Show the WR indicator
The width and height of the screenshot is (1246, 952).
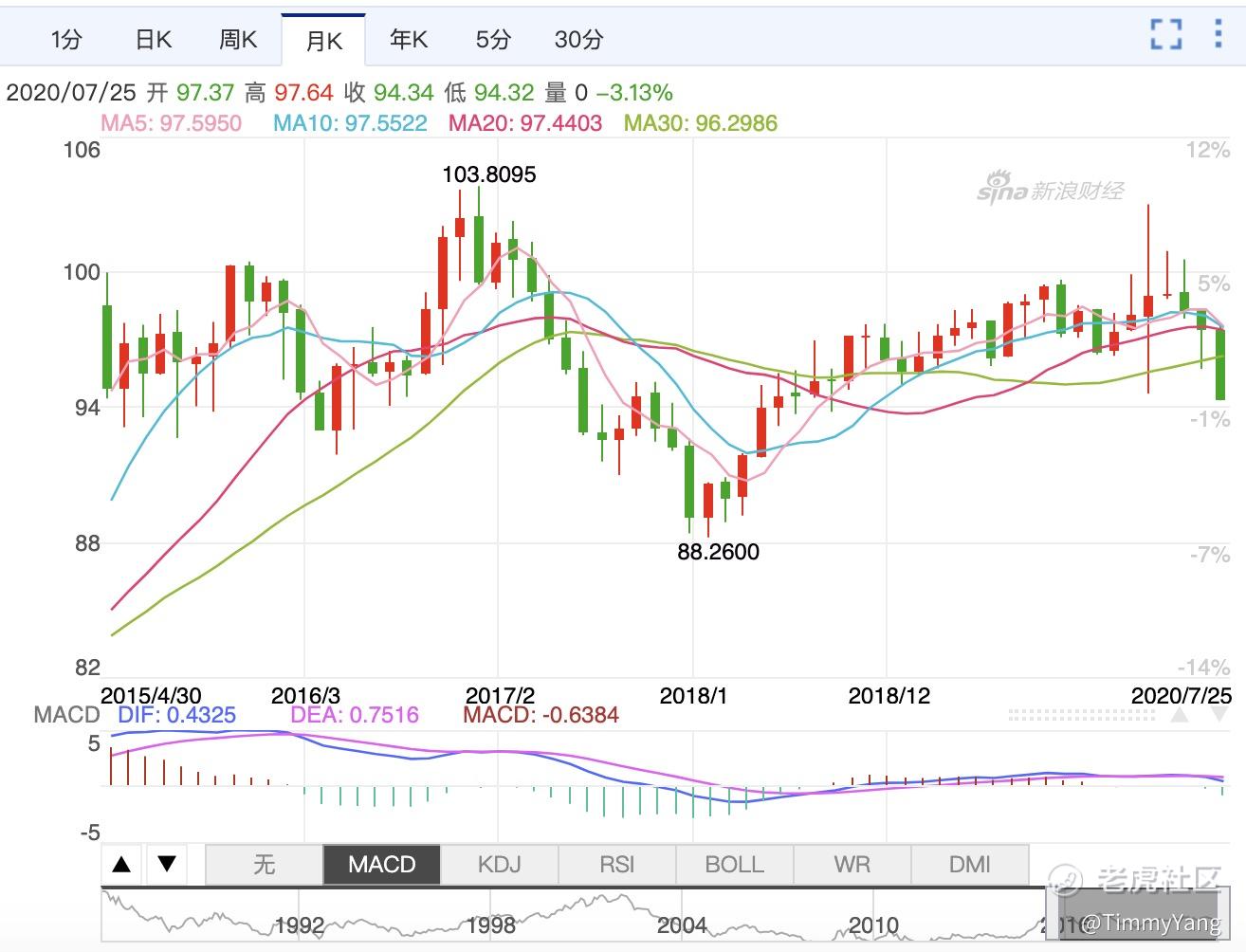852,864
